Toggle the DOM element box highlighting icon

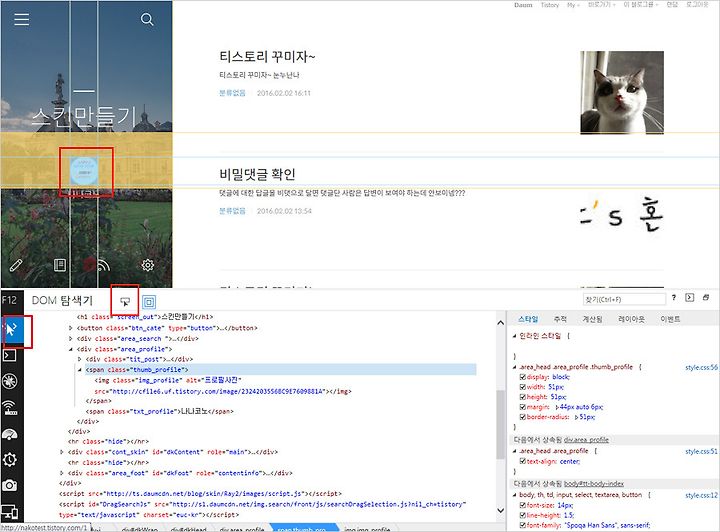(x=149, y=302)
